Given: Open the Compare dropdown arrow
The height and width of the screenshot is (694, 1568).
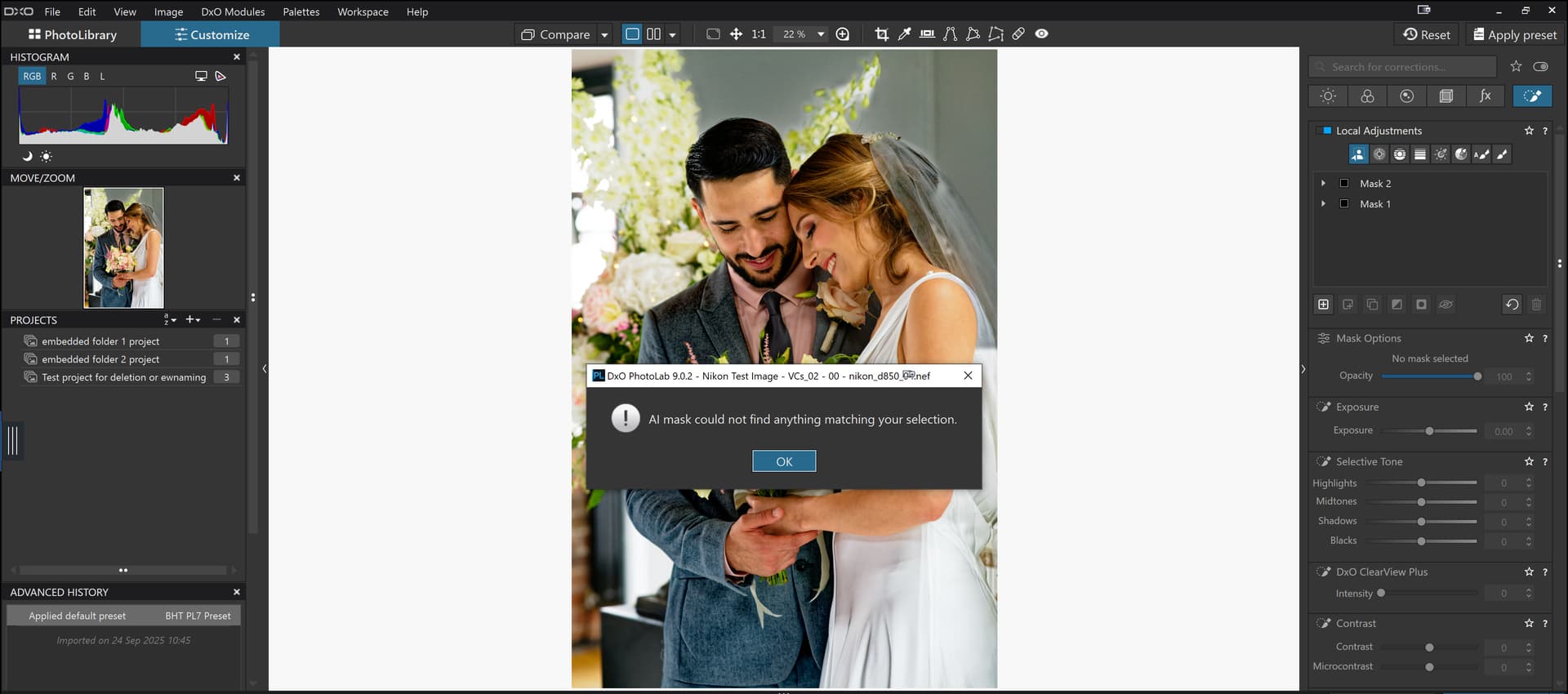Looking at the screenshot, I should [604, 35].
